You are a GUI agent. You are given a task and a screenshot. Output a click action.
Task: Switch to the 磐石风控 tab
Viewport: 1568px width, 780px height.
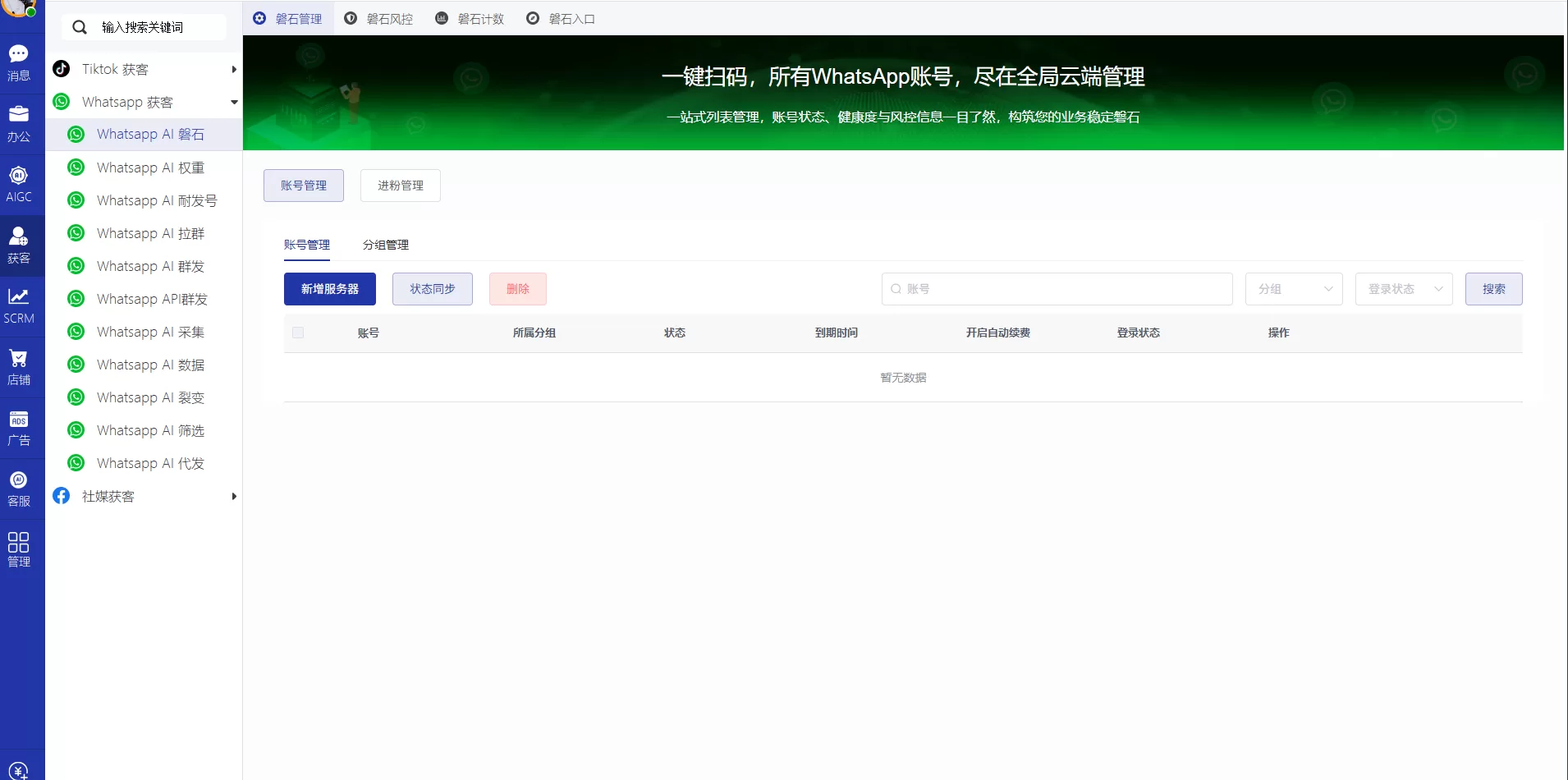[390, 18]
